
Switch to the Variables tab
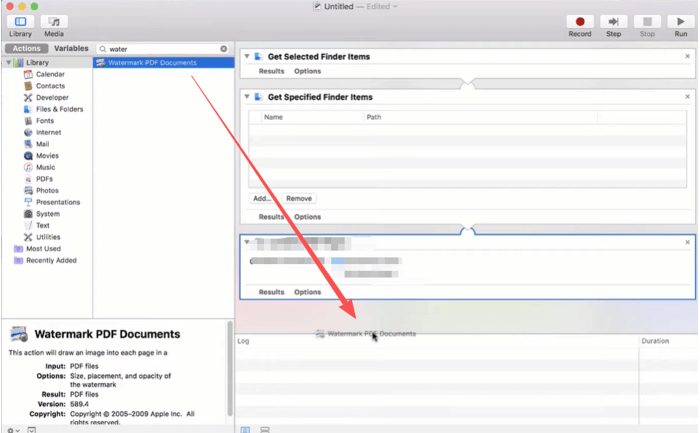click(71, 48)
